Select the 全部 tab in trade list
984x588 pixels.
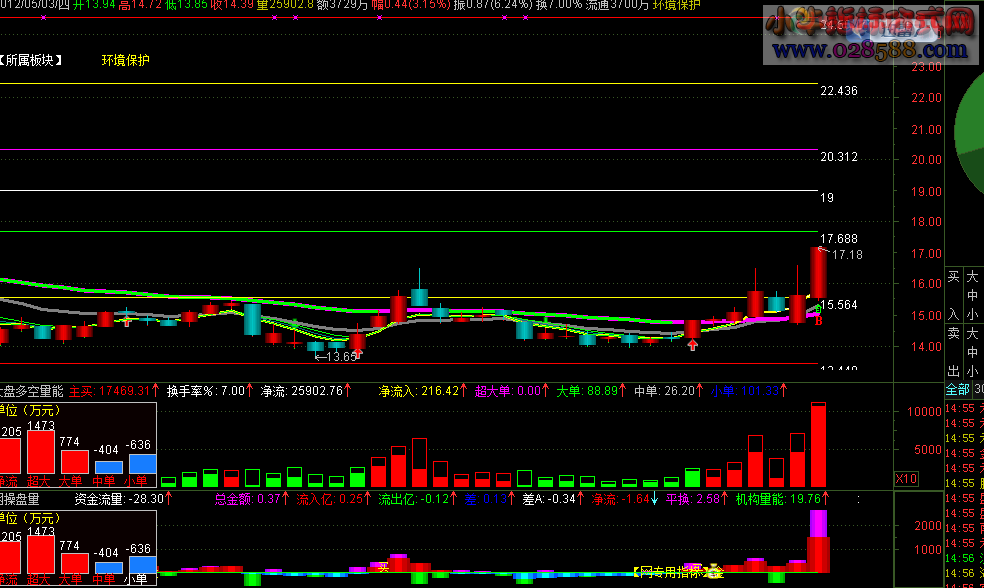pos(957,389)
